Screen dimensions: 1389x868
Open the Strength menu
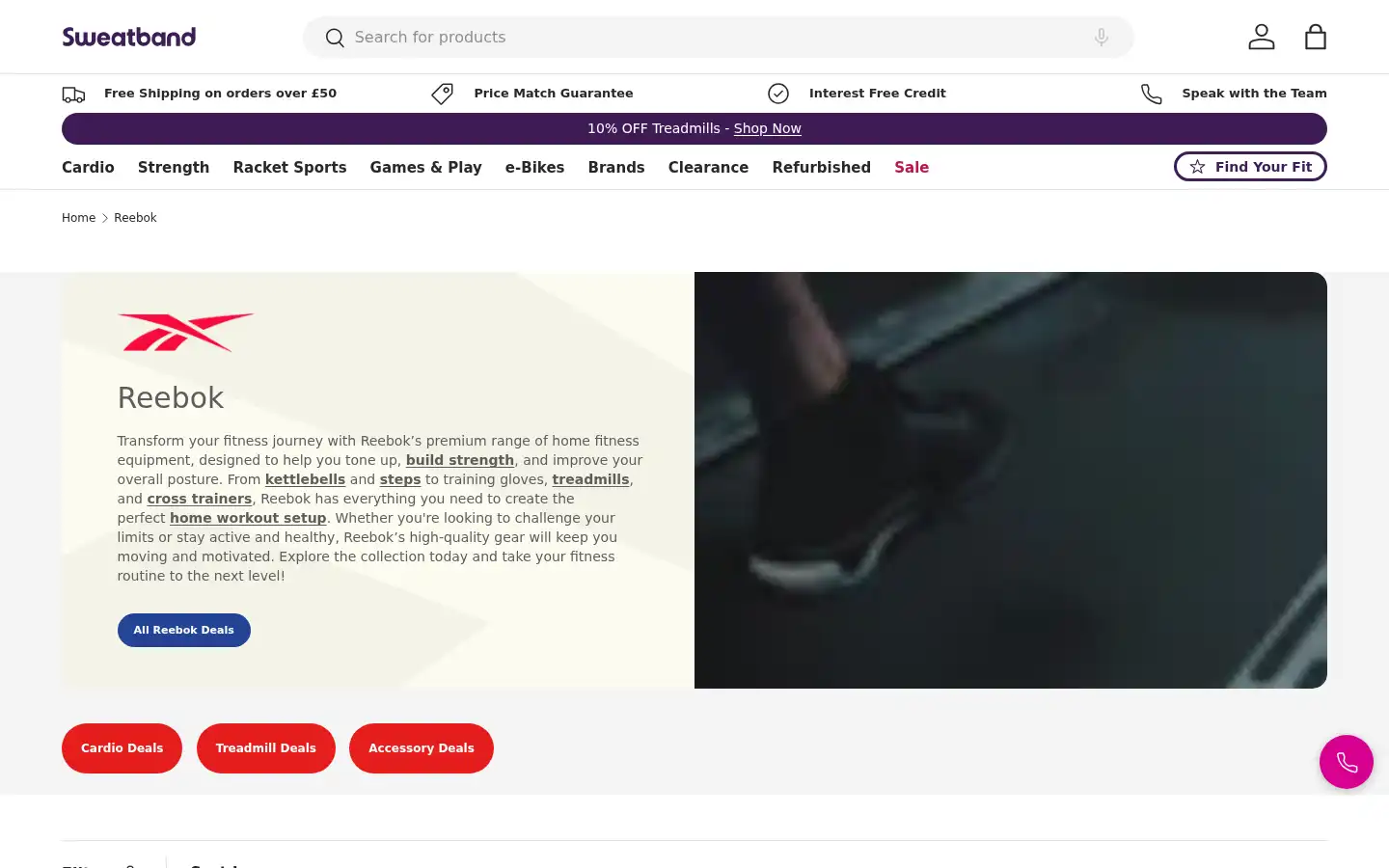[174, 167]
